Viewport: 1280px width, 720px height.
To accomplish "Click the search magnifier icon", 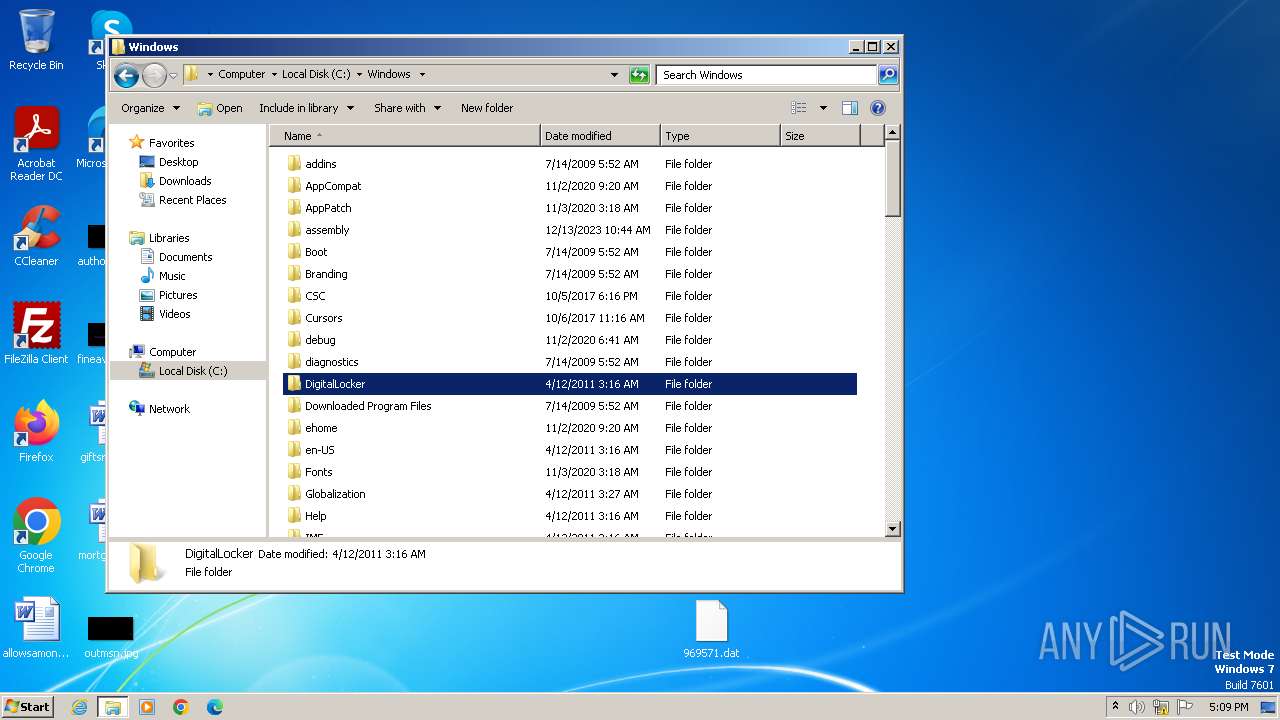I will (x=888, y=75).
